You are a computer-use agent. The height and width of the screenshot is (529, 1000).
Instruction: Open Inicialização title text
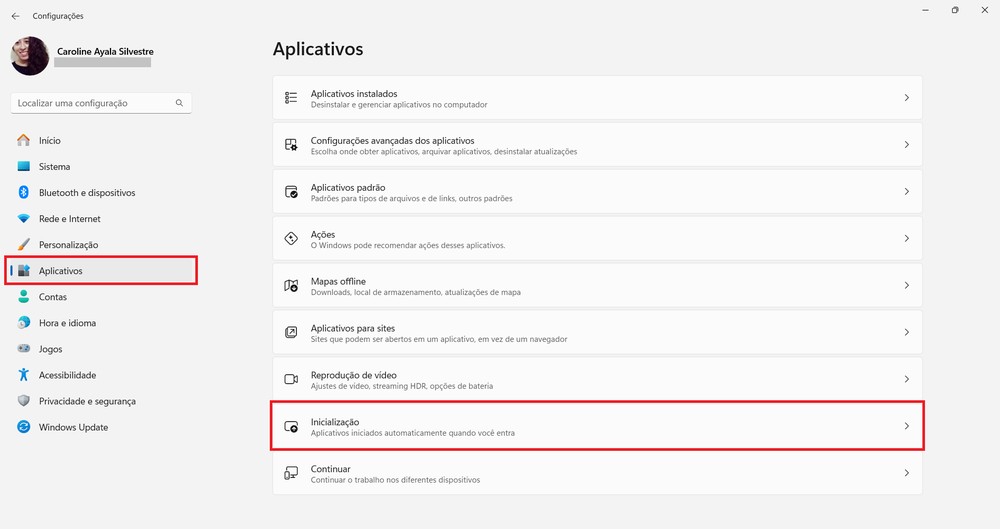335,422
